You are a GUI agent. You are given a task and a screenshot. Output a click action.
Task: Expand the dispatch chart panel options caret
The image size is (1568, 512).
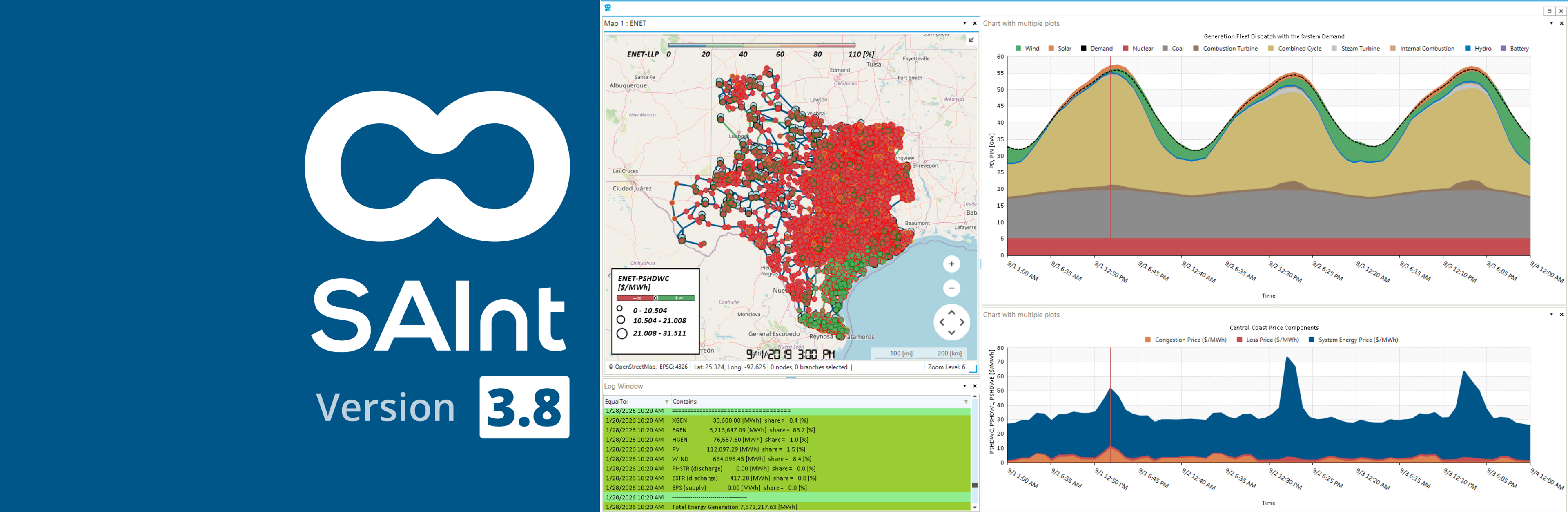[1551, 23]
